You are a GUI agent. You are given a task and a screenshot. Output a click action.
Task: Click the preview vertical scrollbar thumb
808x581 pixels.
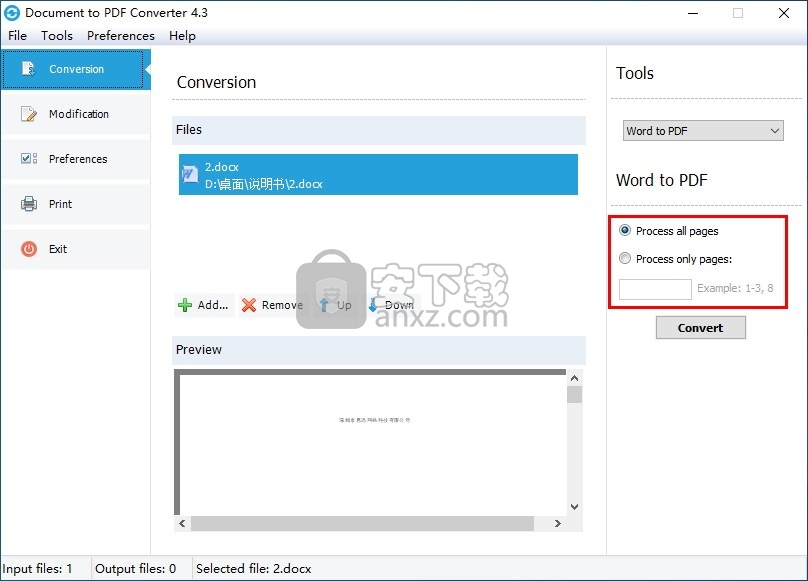tap(575, 394)
